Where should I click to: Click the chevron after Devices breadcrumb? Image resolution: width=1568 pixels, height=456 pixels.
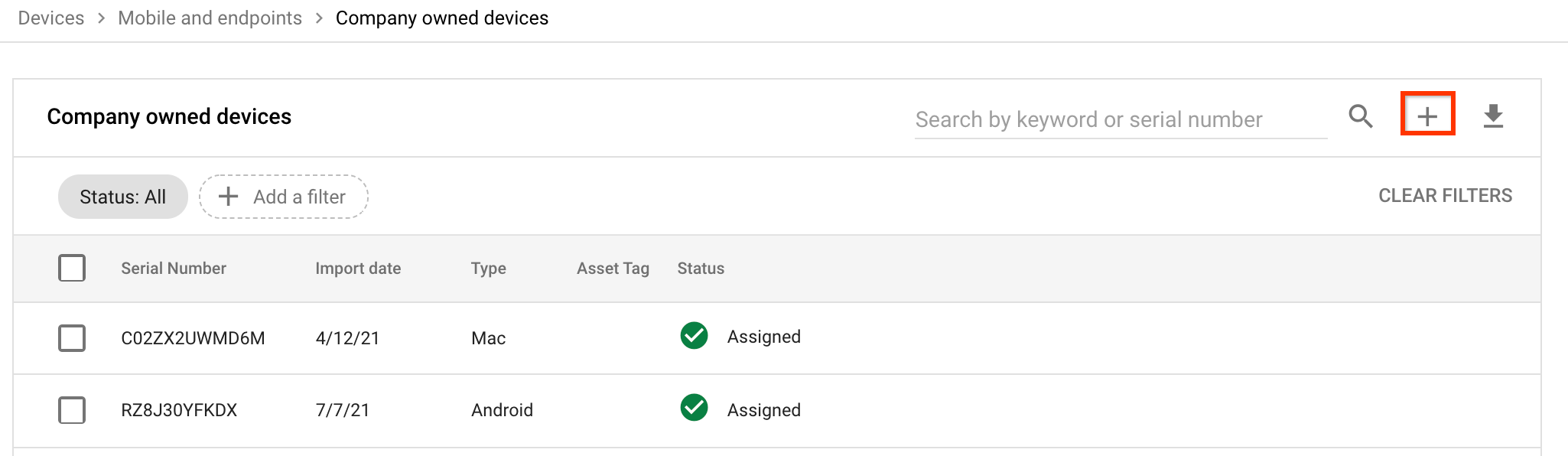(101, 18)
